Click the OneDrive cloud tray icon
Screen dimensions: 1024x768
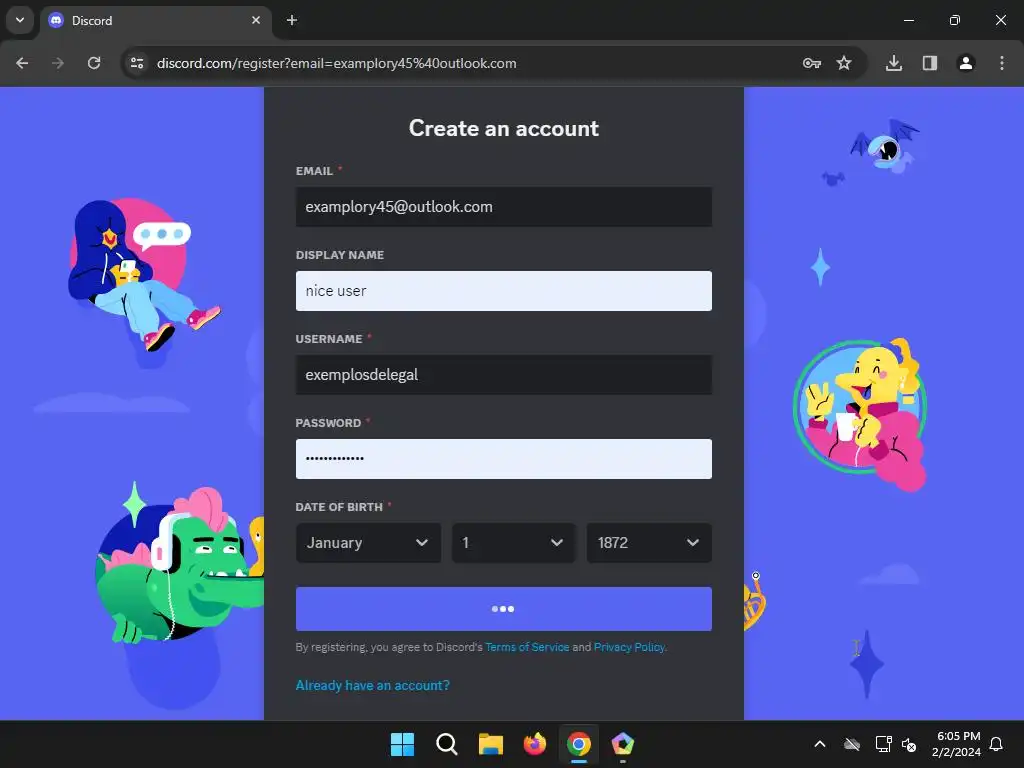[852, 744]
